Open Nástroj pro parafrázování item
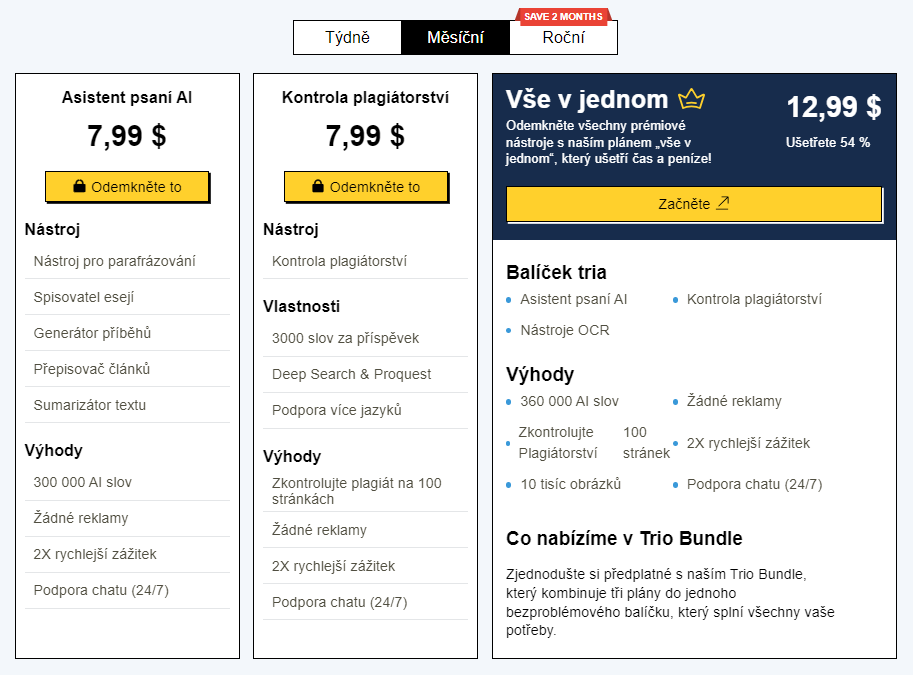The image size is (913, 675). [114, 261]
